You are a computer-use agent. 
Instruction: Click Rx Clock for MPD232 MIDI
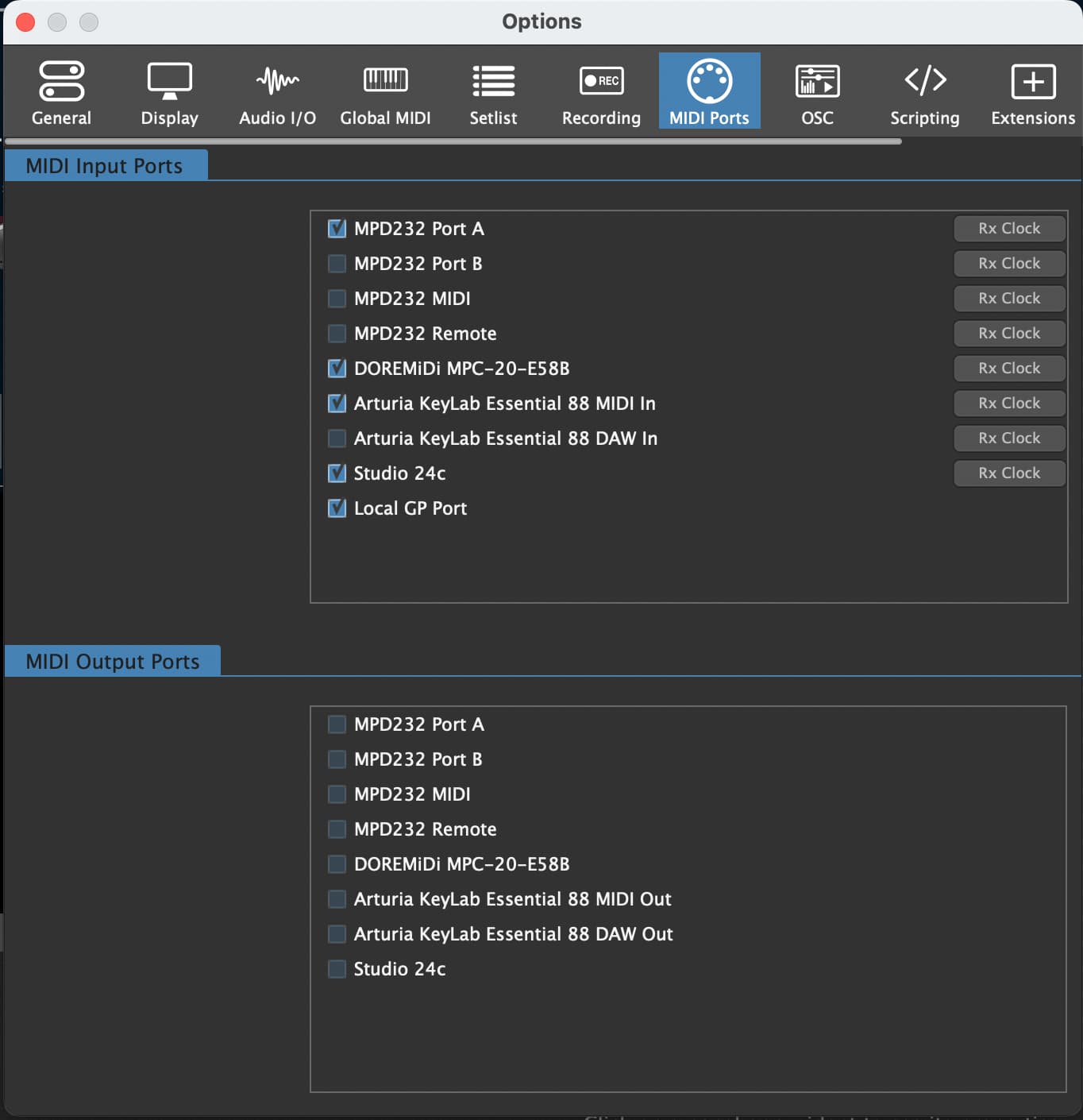(1009, 299)
